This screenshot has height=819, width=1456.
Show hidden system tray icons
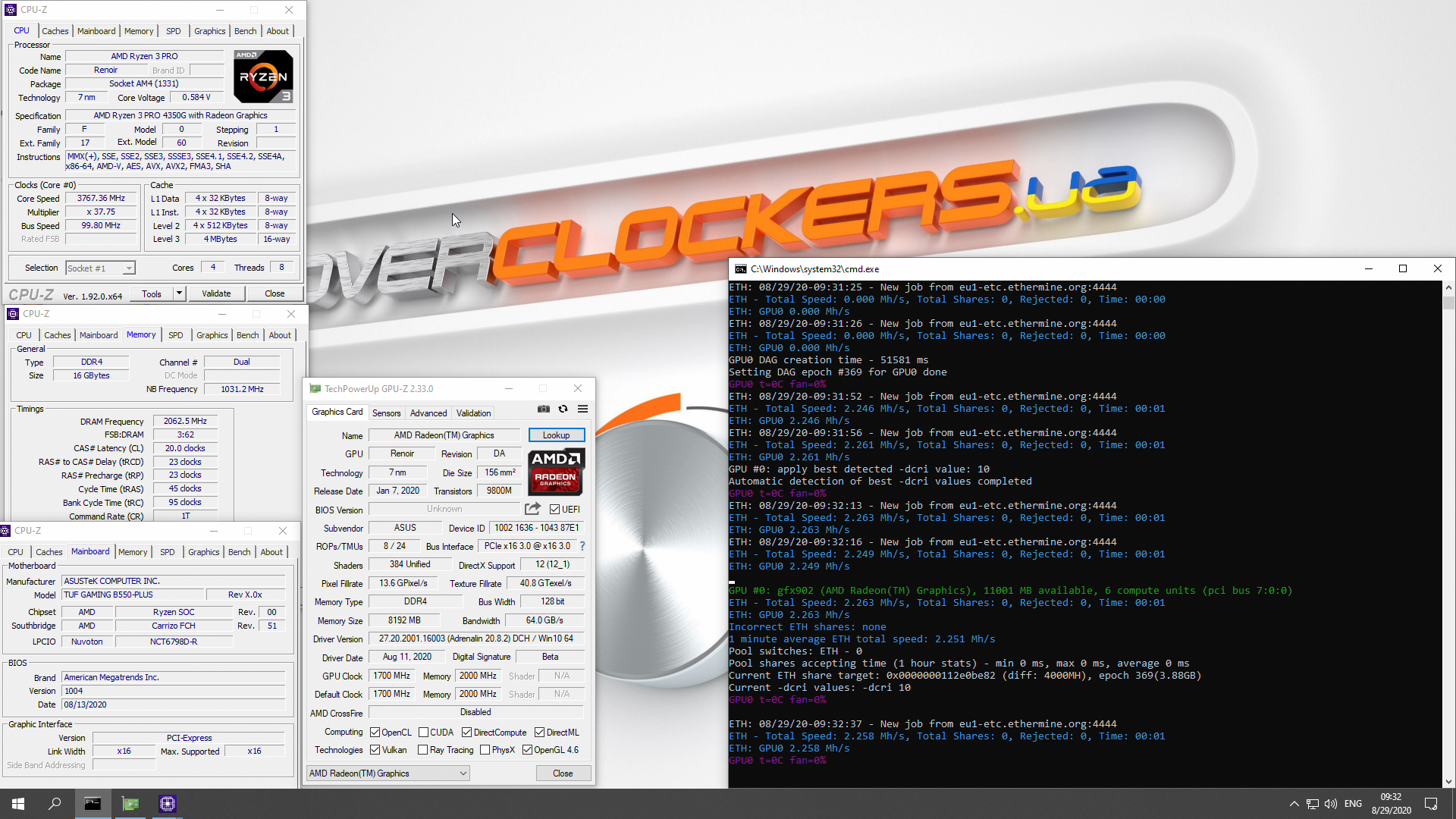point(1294,804)
